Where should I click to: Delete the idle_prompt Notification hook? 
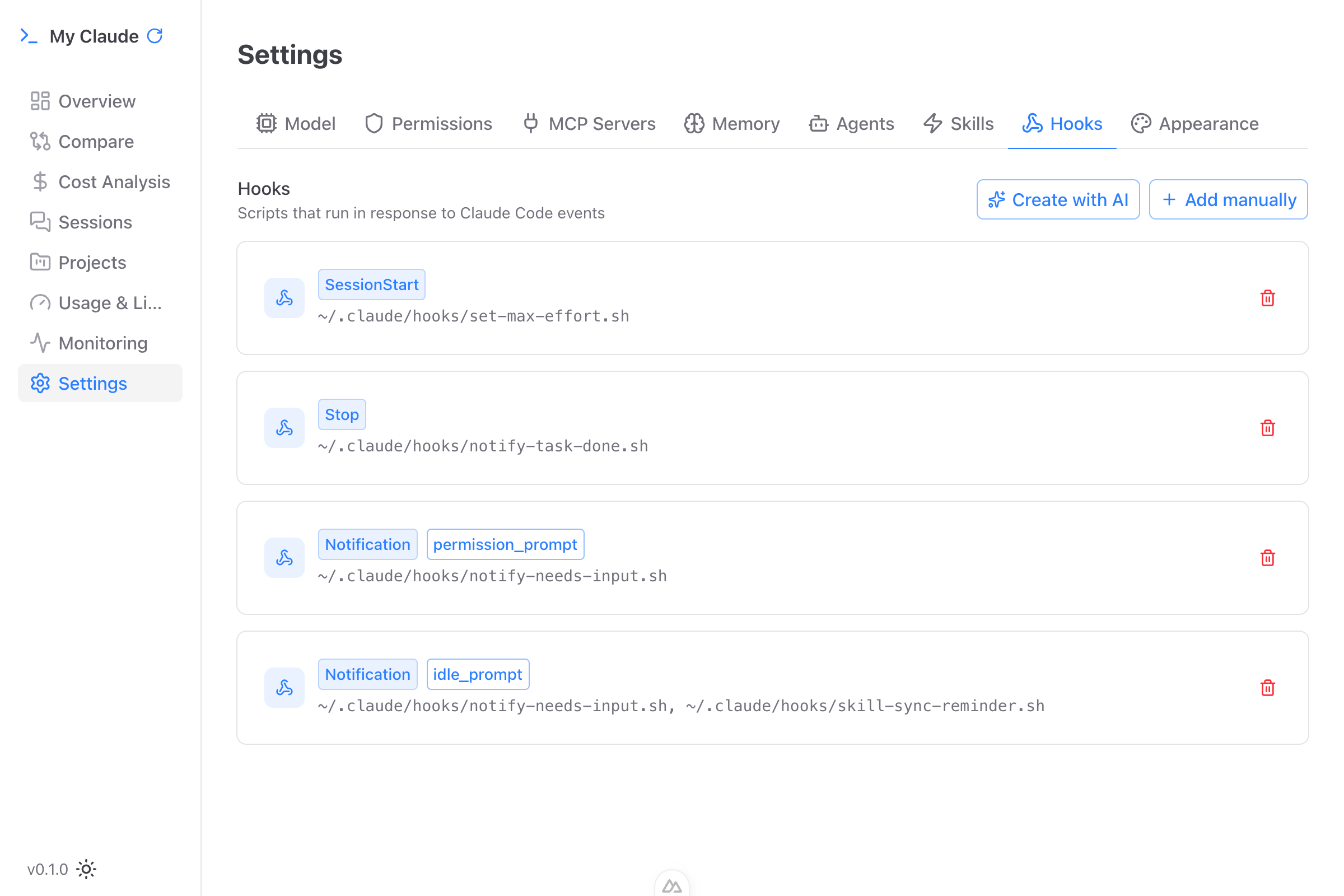[x=1267, y=688]
